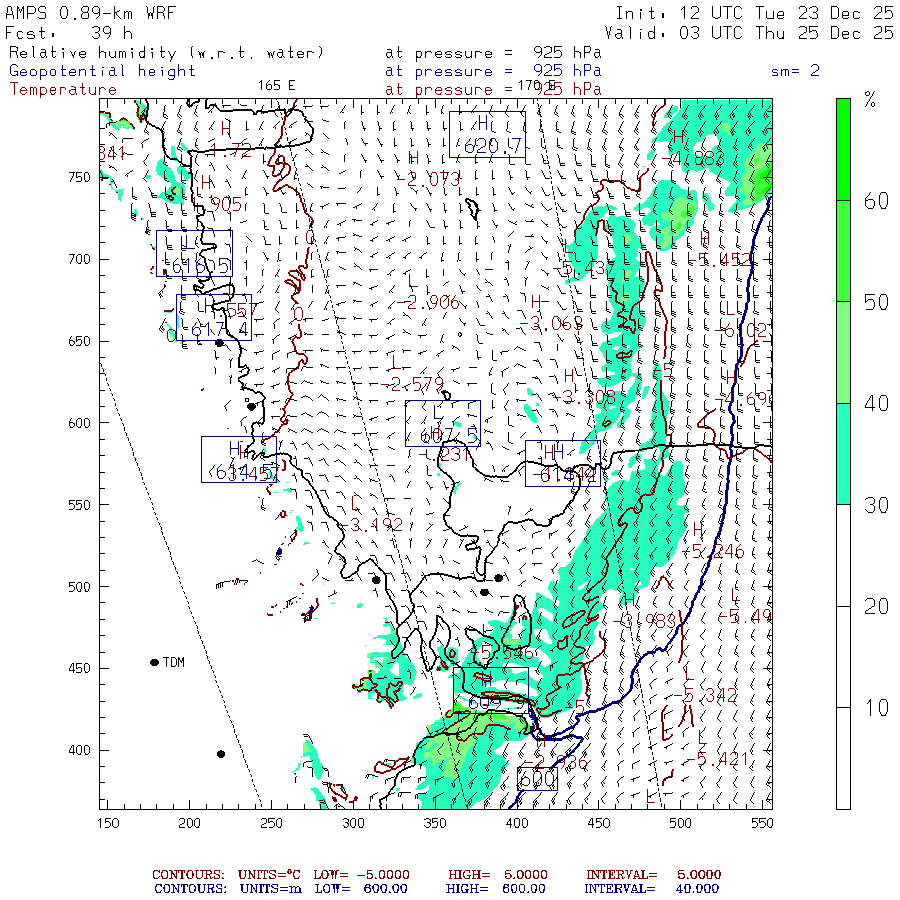Image resolution: width=900 pixels, height=900 pixels.
Task: Click the low temperature value '-5.342'
Action: point(705,696)
